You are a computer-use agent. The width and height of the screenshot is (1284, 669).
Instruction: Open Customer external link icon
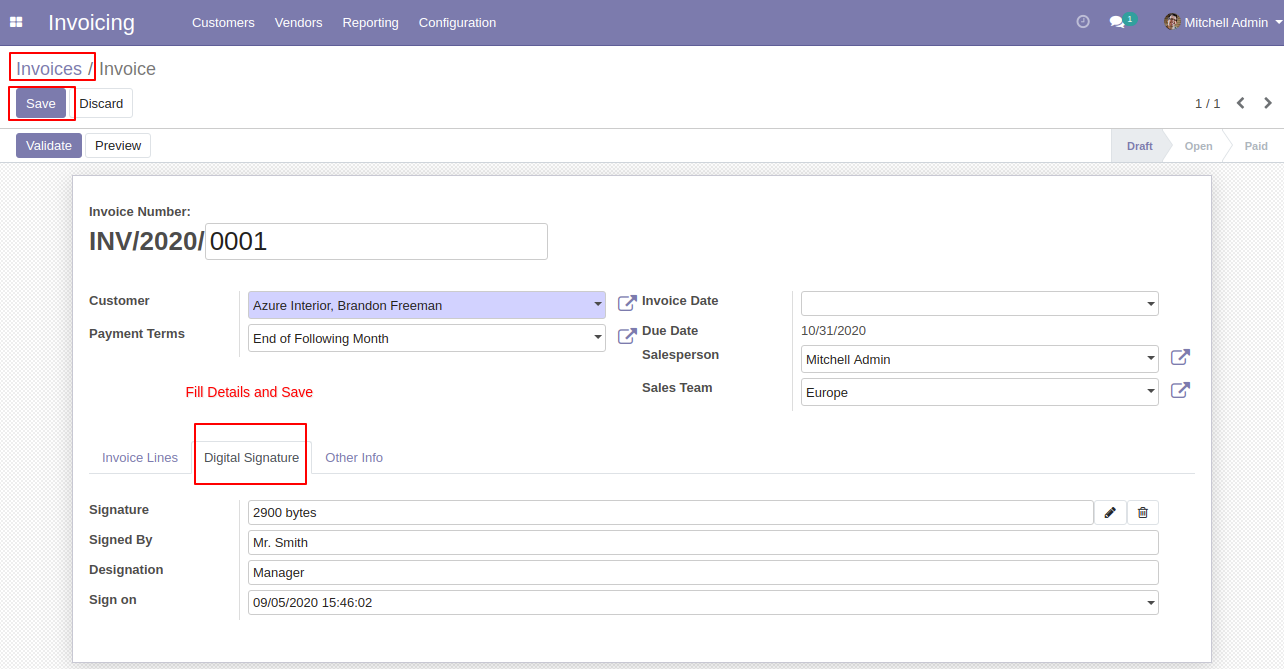[x=627, y=303]
